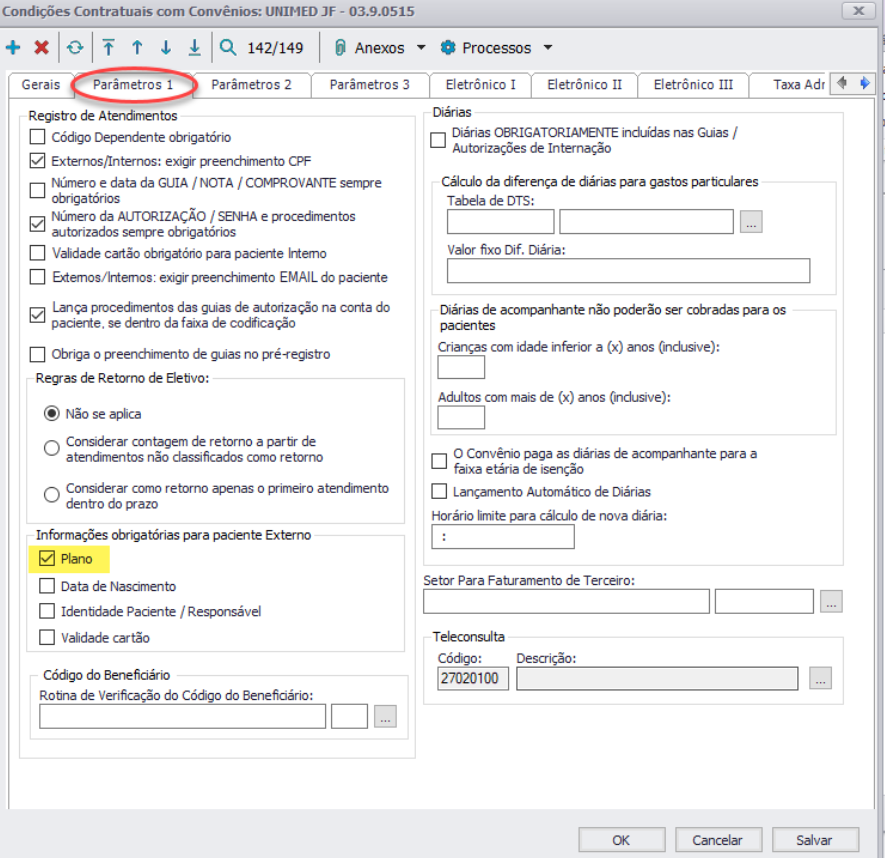
Task: Check Identidade Paciente / Responsável option
Action: click(x=47, y=611)
